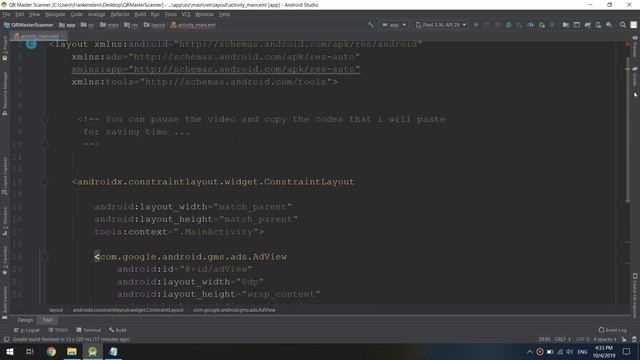Open the Analyze menu

pos(97,14)
